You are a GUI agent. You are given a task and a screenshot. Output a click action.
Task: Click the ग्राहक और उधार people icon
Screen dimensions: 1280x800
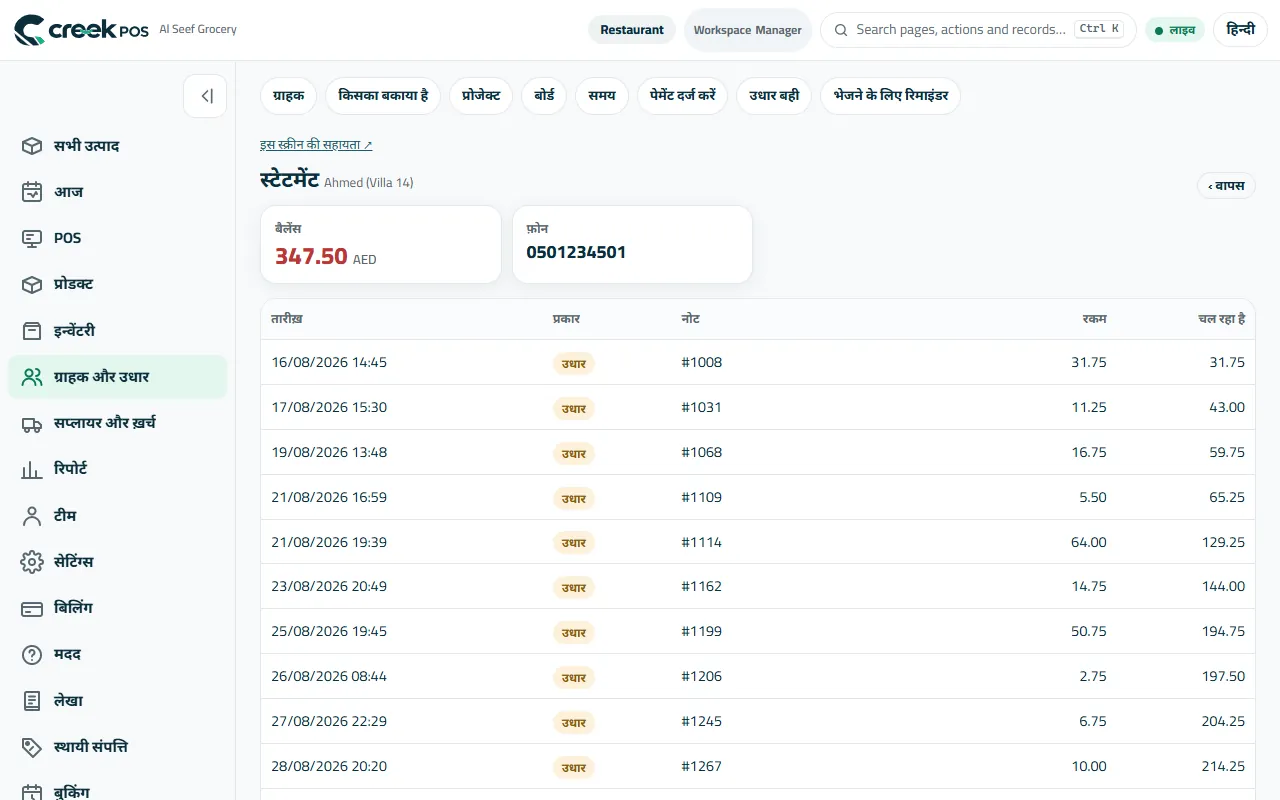tap(32, 377)
